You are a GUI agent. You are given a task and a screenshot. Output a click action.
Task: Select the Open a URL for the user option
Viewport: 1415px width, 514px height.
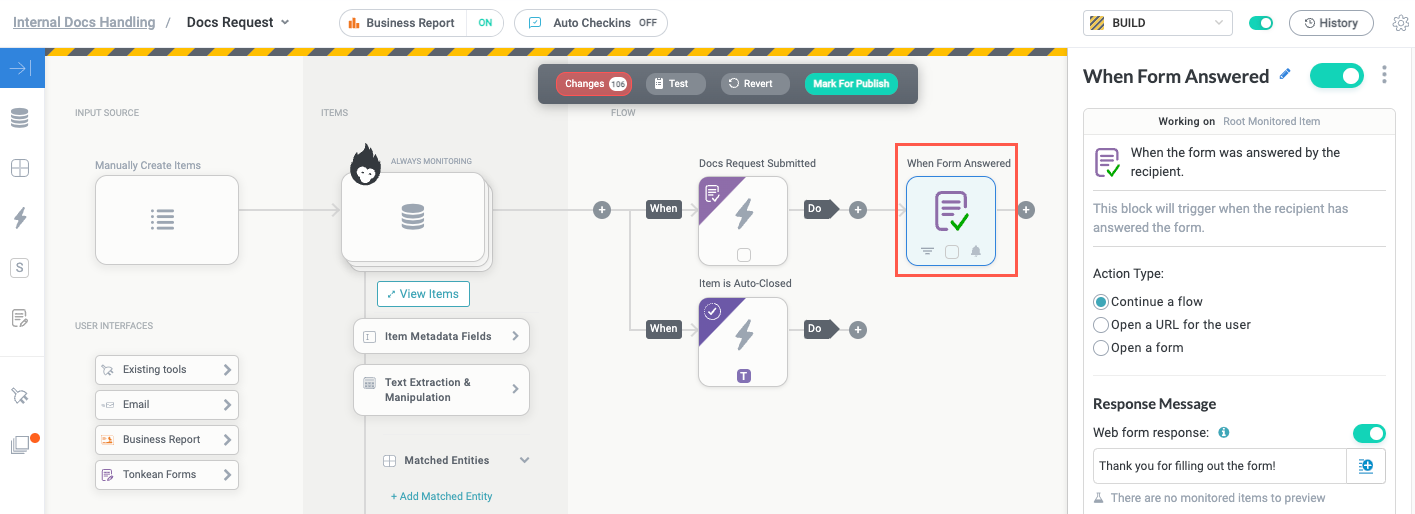point(1101,325)
